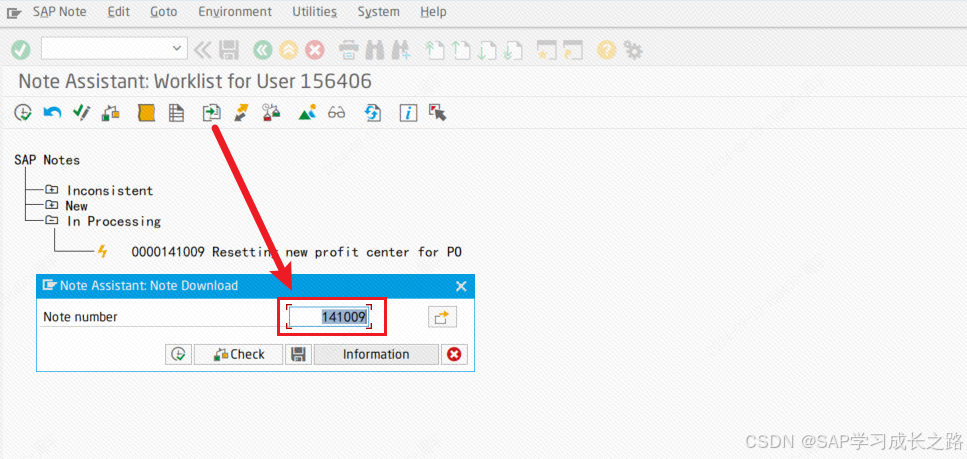Click the Execute clock icon in application toolbar
The image size is (967, 459).
pyautogui.click(x=23, y=112)
